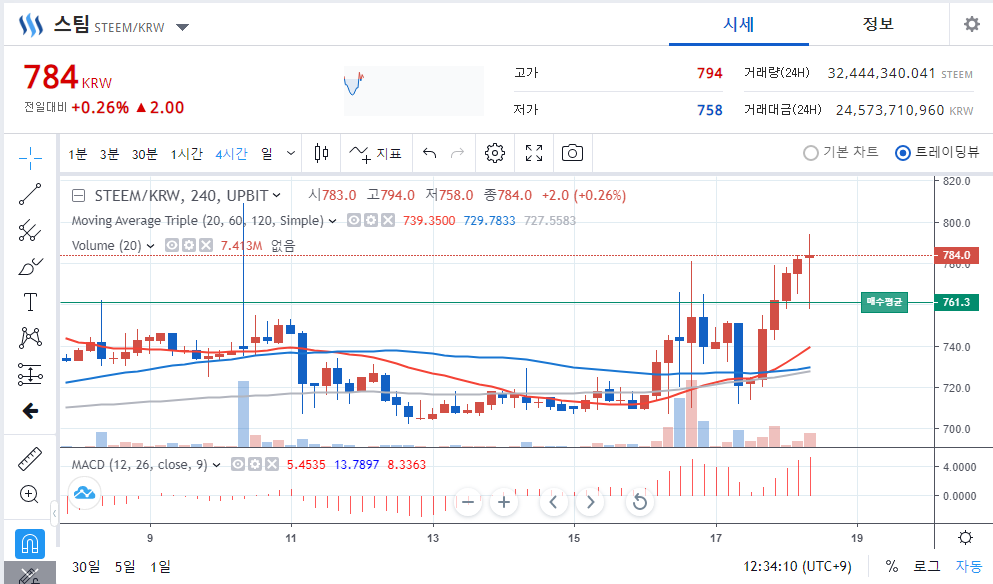Select the 30분 interval

[x=144, y=154]
